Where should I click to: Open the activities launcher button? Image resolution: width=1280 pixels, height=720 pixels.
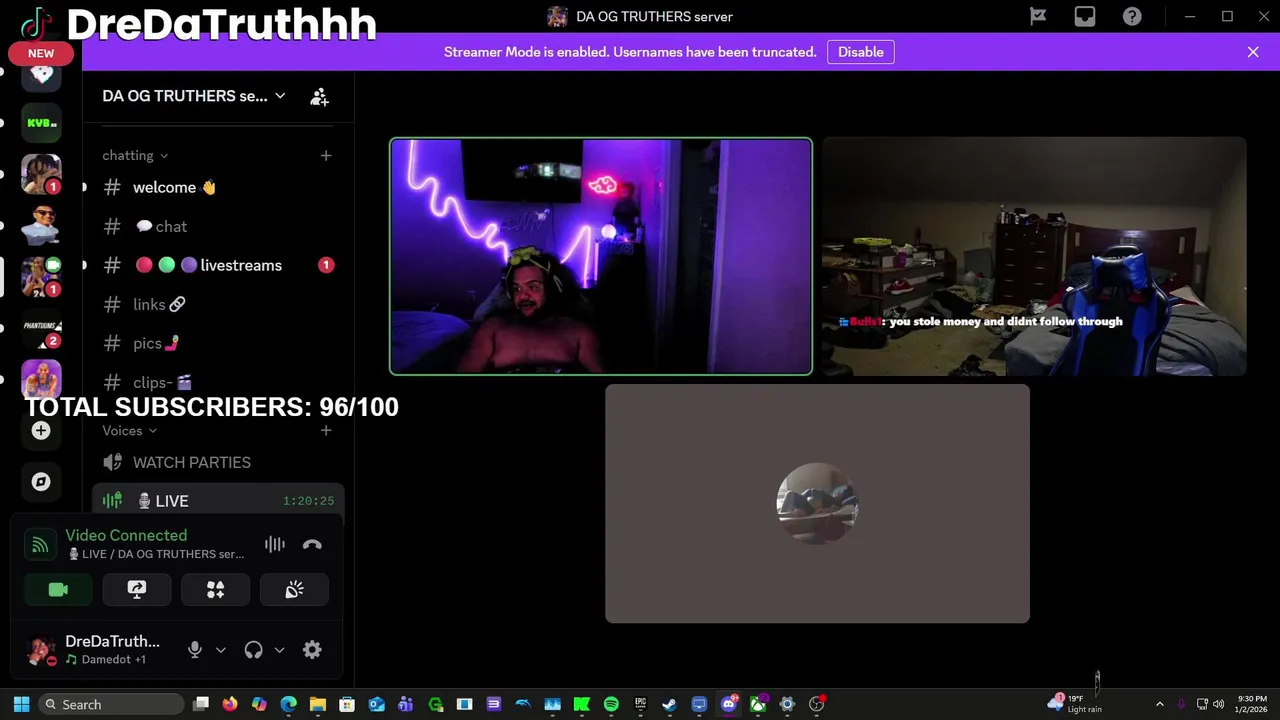pyautogui.click(x=215, y=590)
